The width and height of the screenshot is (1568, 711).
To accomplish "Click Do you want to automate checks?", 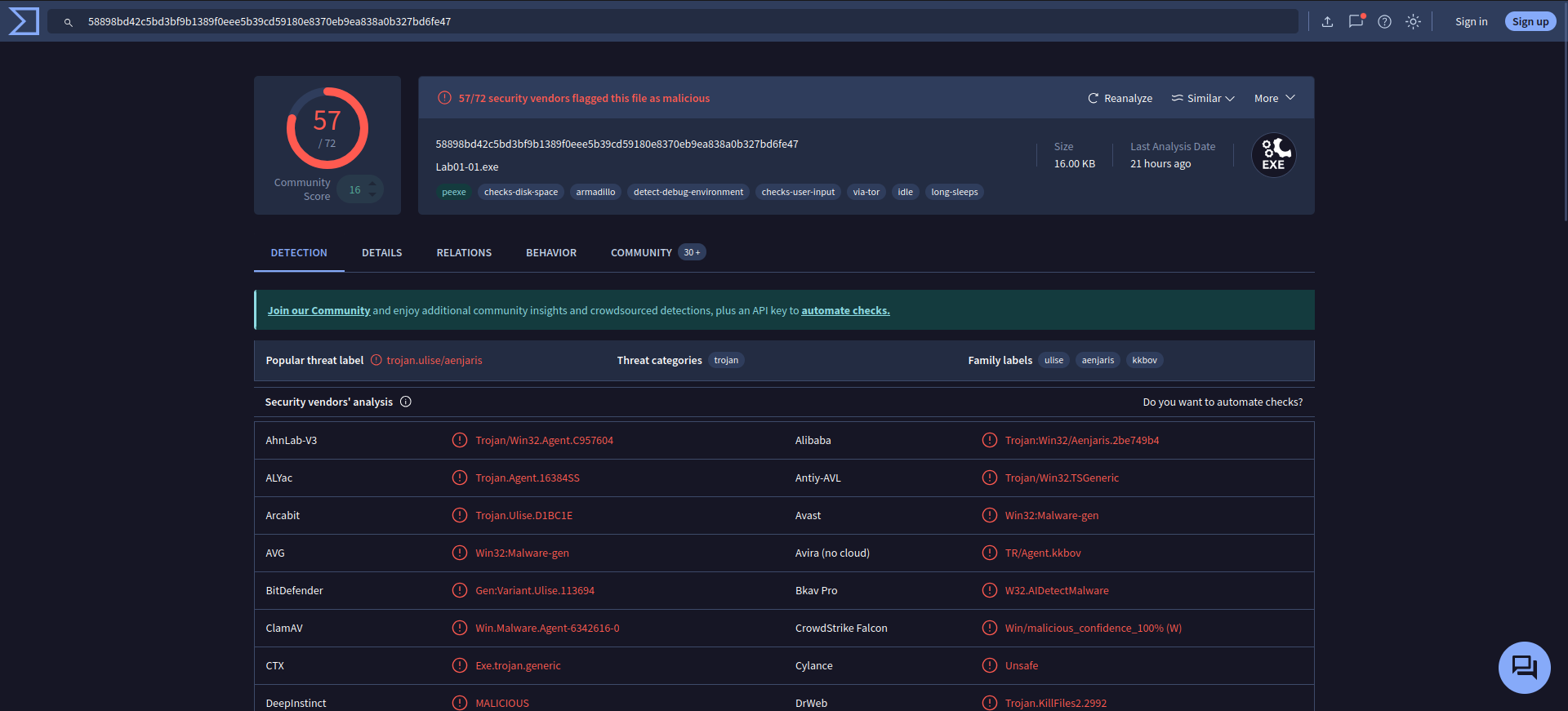I will coord(1223,402).
